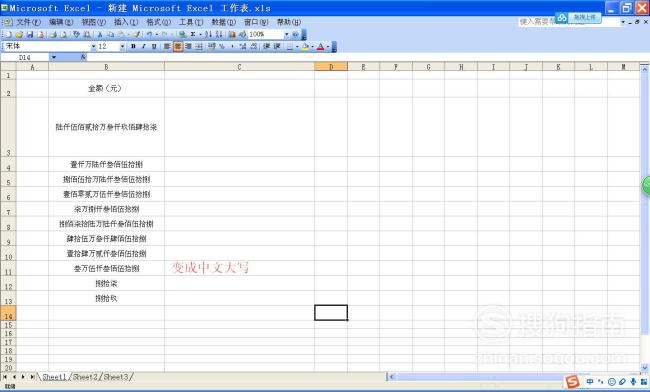Click the horizontal scrollbar left arrow
This screenshot has height=392, width=650.
pos(392,377)
